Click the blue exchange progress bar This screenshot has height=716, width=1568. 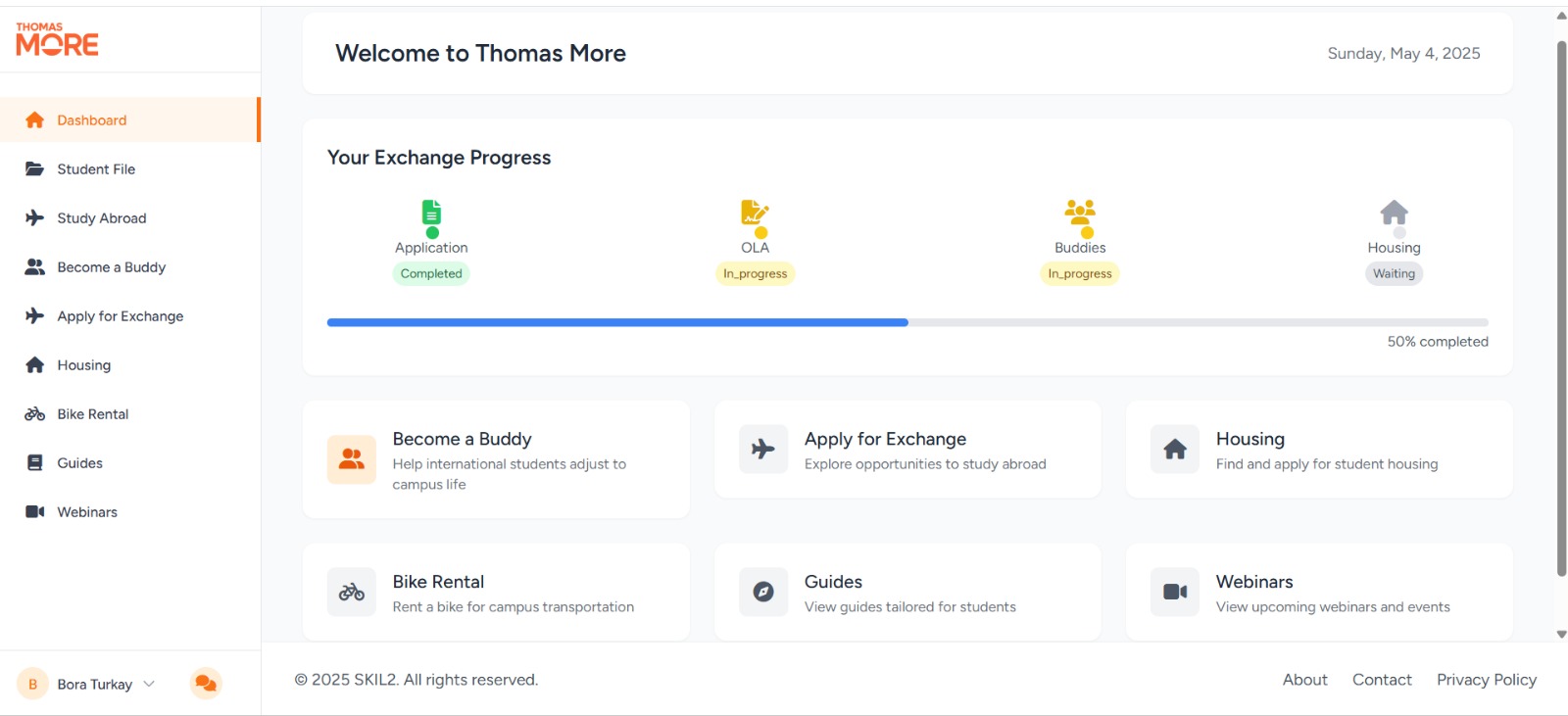(x=617, y=322)
